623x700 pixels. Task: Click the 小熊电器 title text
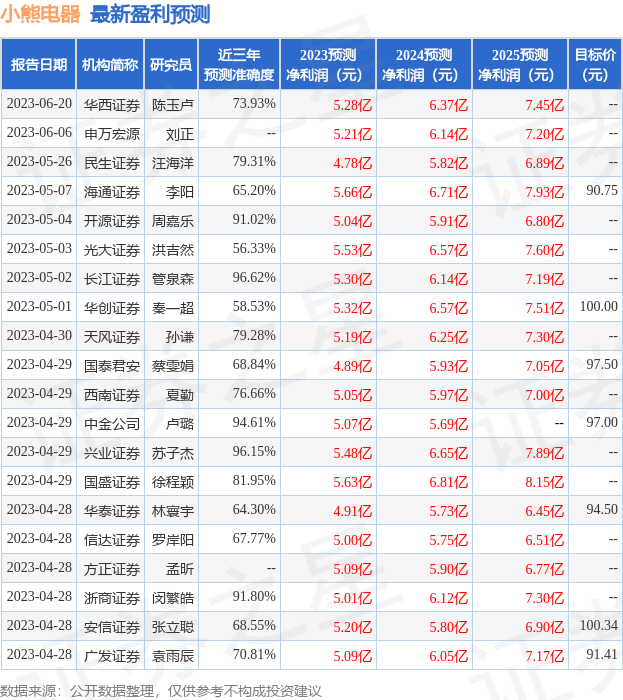tap(40, 14)
